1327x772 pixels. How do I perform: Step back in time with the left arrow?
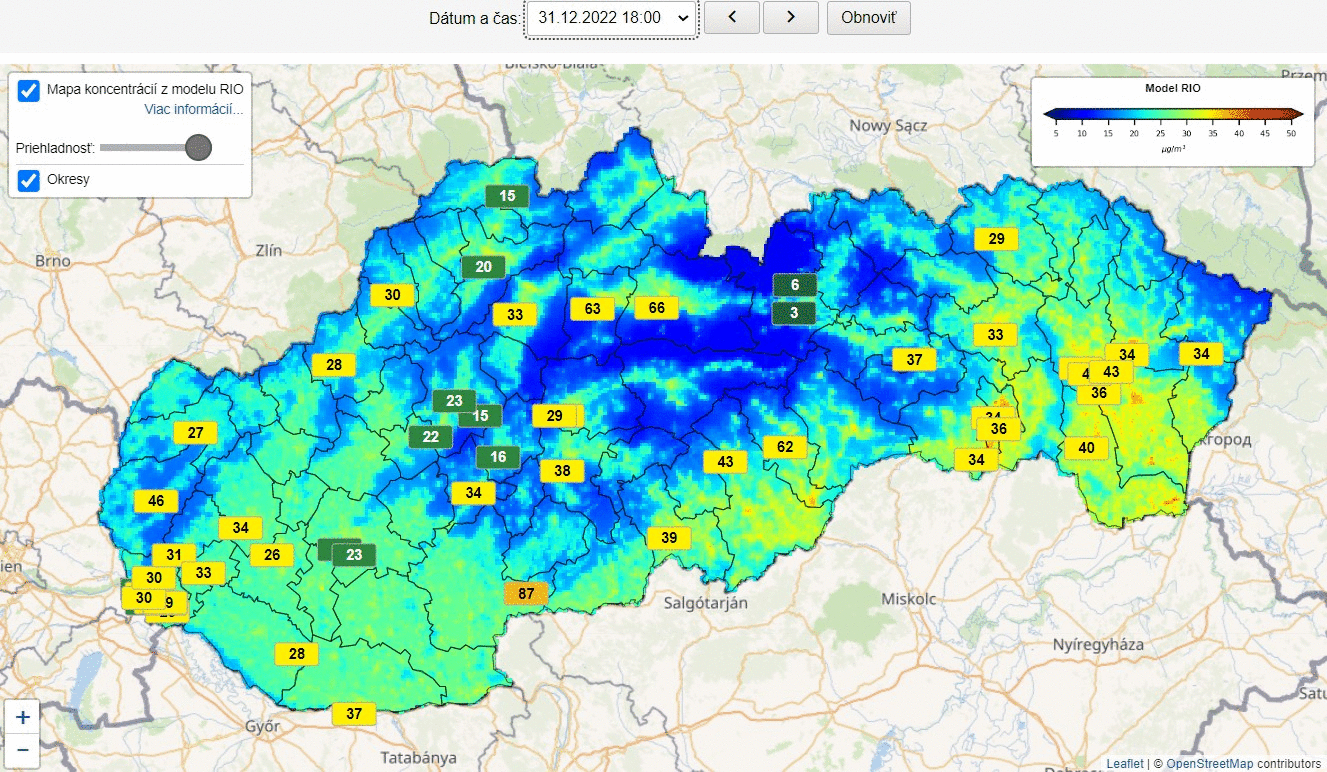click(x=731, y=17)
